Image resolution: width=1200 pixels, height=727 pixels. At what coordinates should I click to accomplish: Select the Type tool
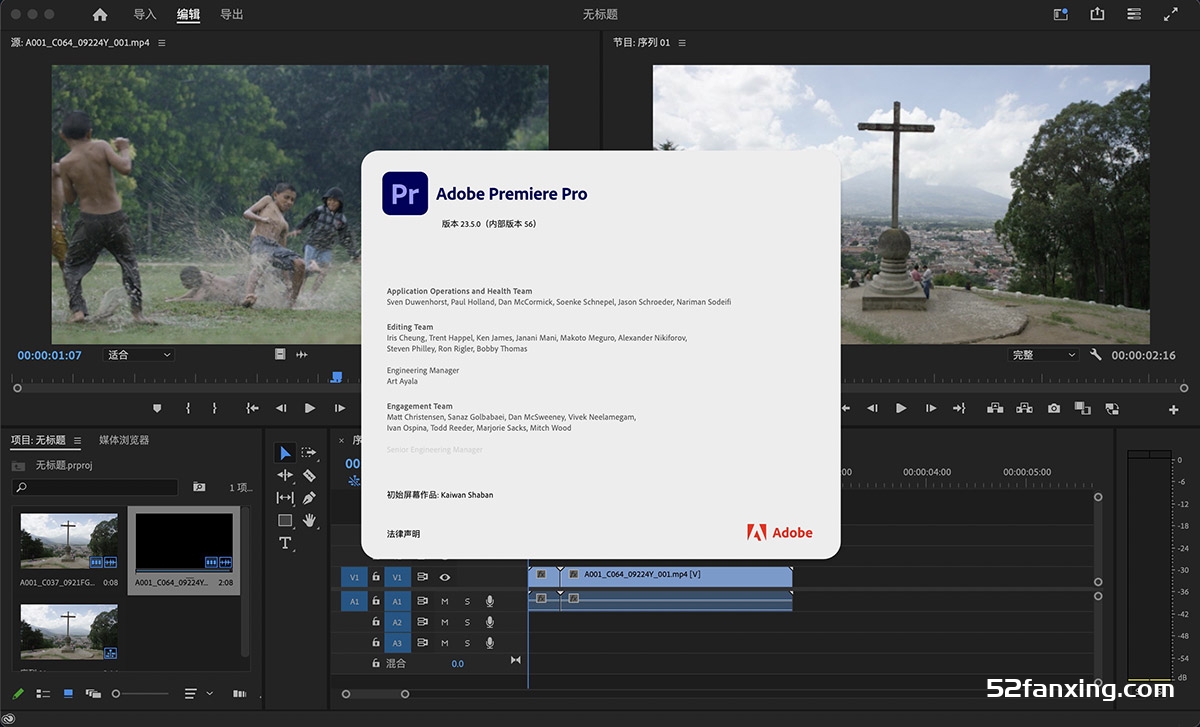[x=285, y=543]
